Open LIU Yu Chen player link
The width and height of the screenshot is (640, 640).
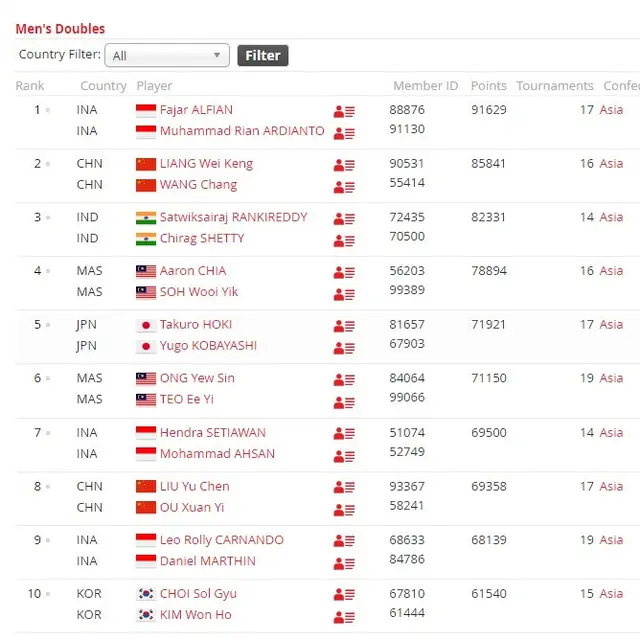195,487
